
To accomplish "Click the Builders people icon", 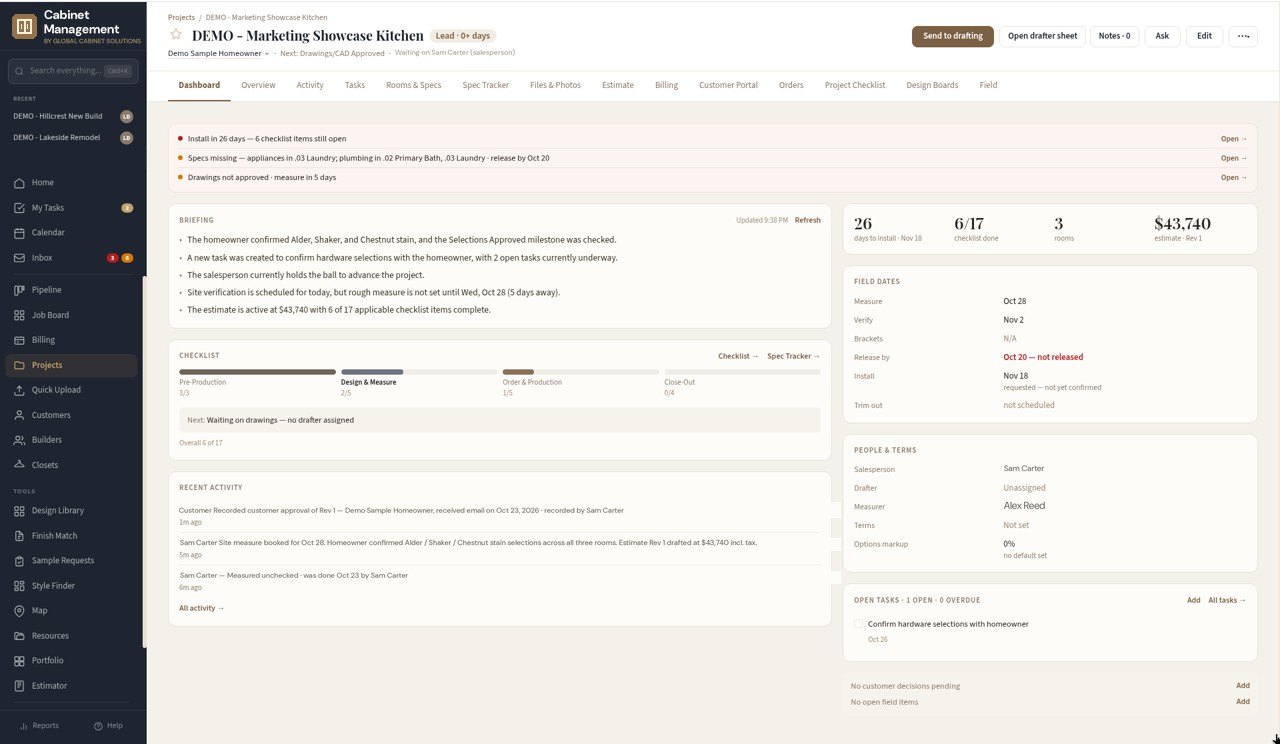I will (20, 440).
